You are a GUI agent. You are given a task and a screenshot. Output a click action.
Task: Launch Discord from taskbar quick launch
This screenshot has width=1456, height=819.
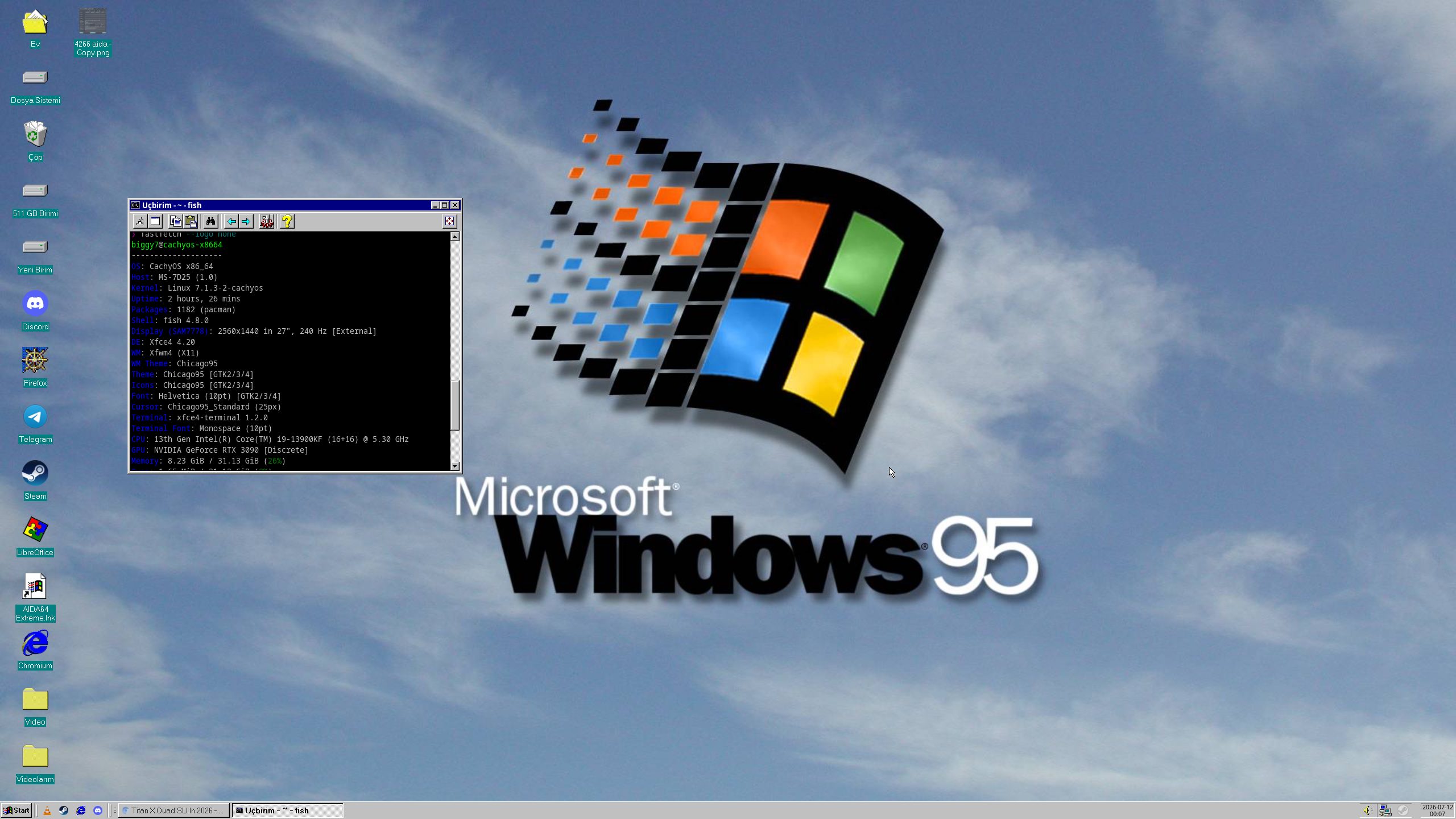(98, 810)
